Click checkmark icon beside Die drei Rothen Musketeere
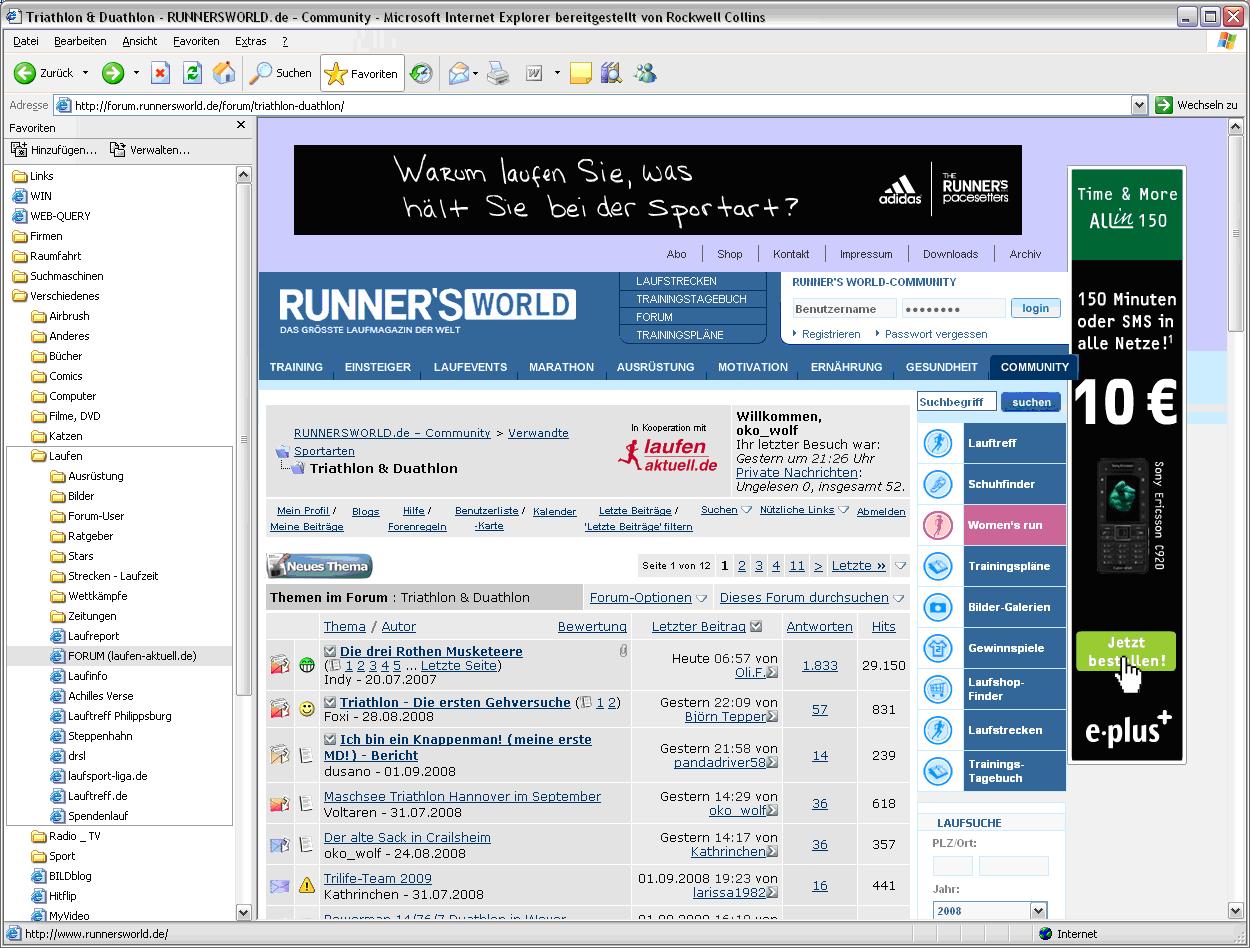Image resolution: width=1250 pixels, height=948 pixels. coord(330,651)
